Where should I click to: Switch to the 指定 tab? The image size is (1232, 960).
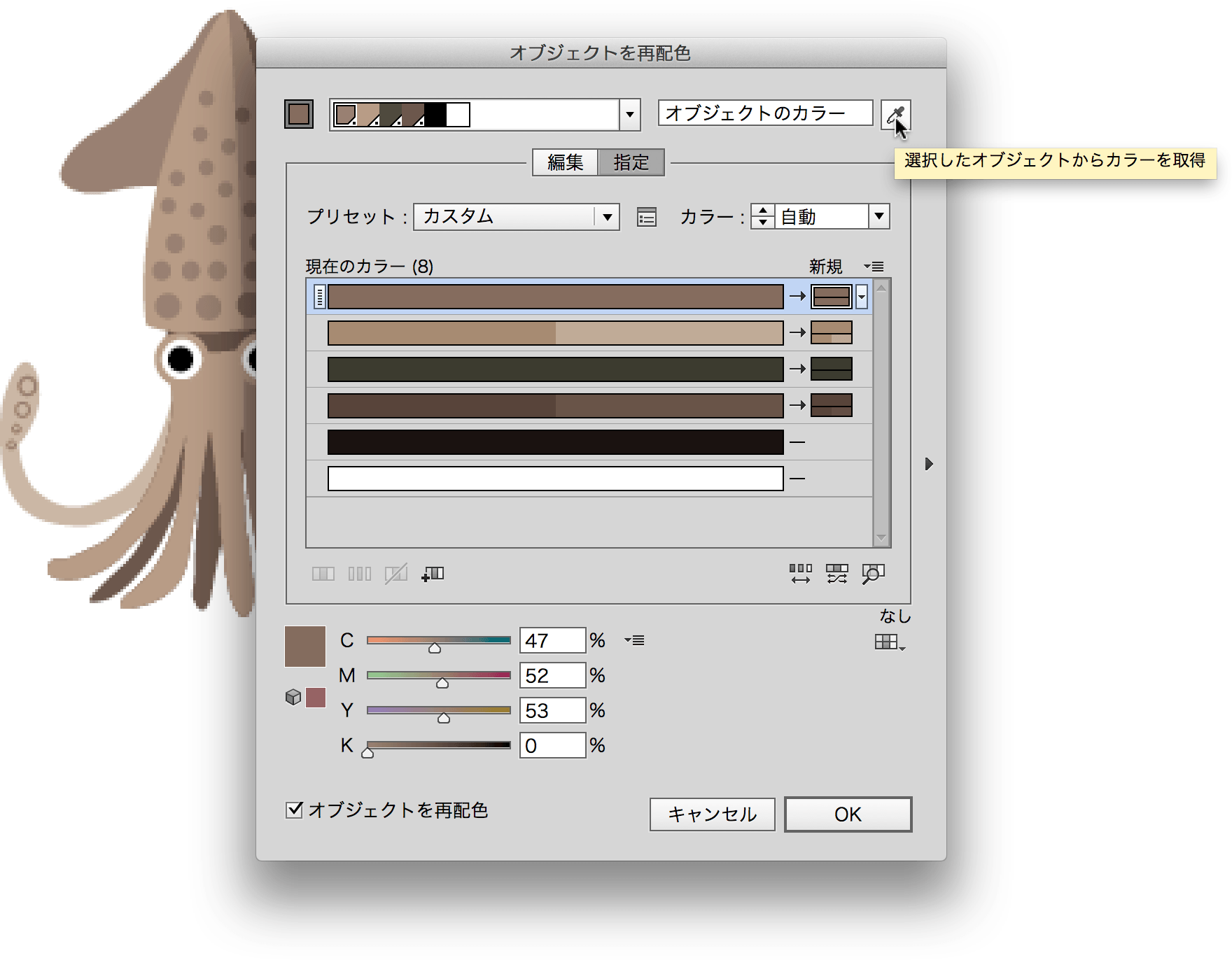631,162
